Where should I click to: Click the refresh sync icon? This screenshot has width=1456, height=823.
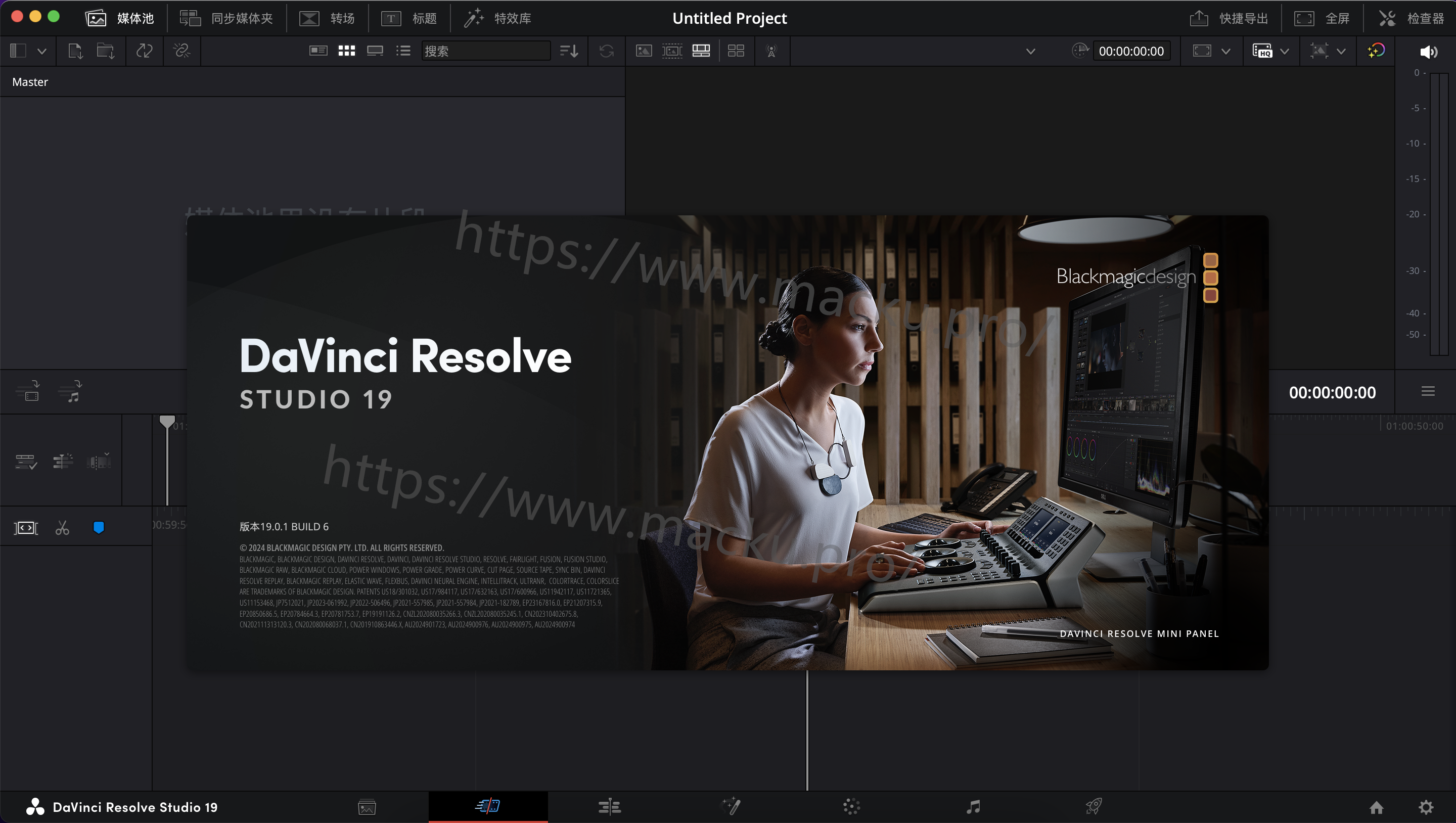(607, 51)
